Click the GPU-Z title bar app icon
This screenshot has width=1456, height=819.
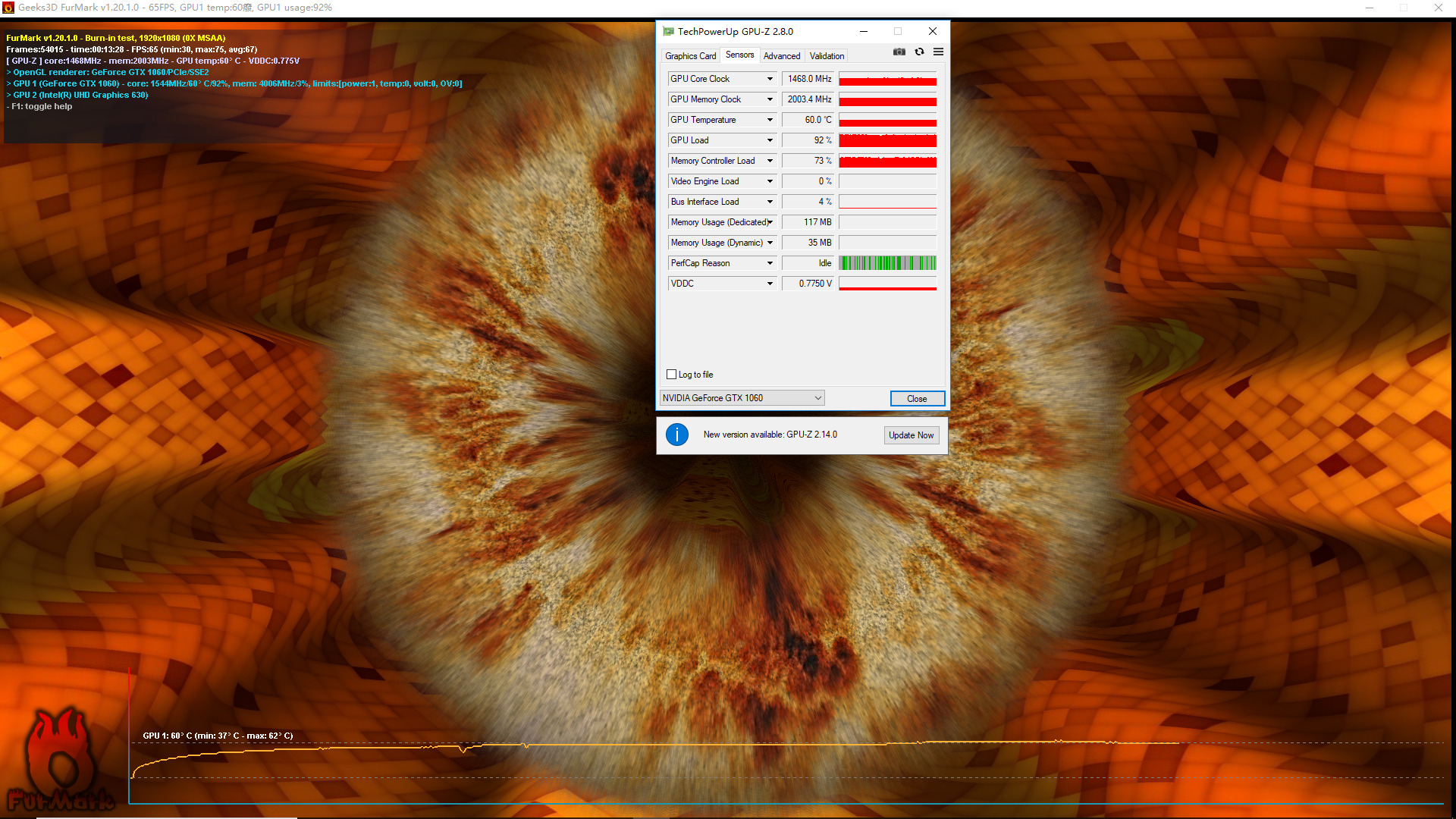[x=668, y=31]
